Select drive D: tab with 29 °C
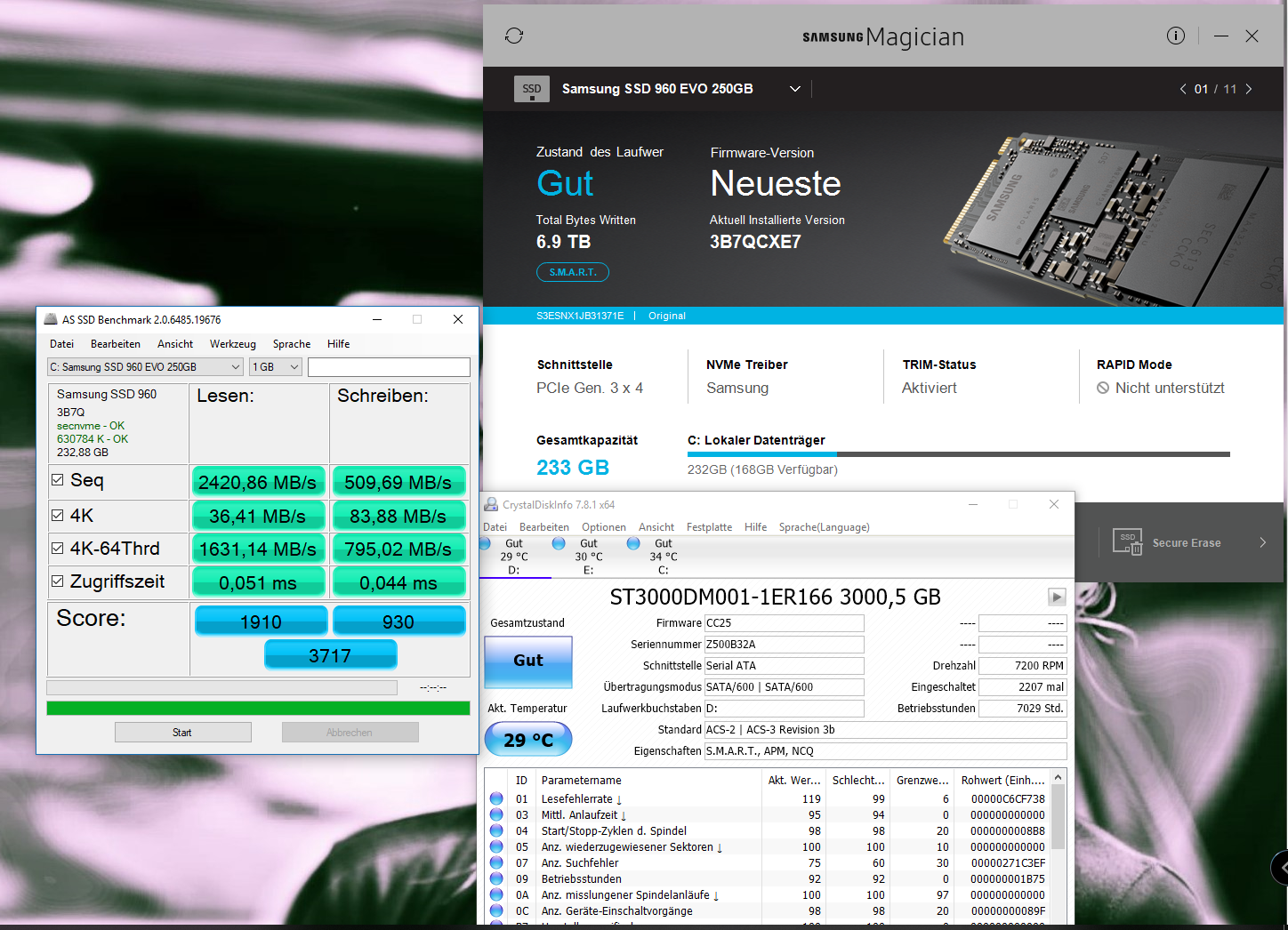The height and width of the screenshot is (930, 1288). (514, 557)
